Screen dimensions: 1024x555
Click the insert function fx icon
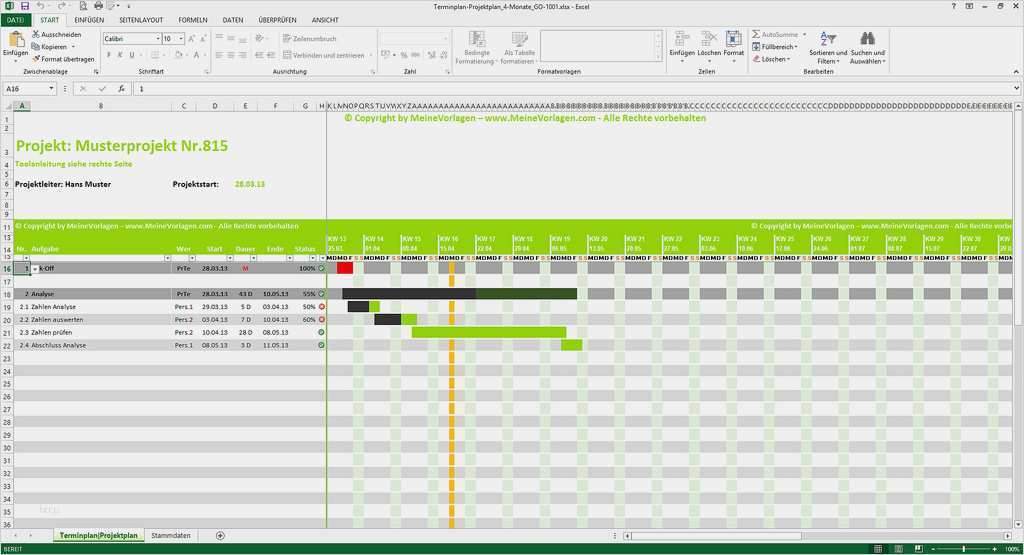pos(121,88)
